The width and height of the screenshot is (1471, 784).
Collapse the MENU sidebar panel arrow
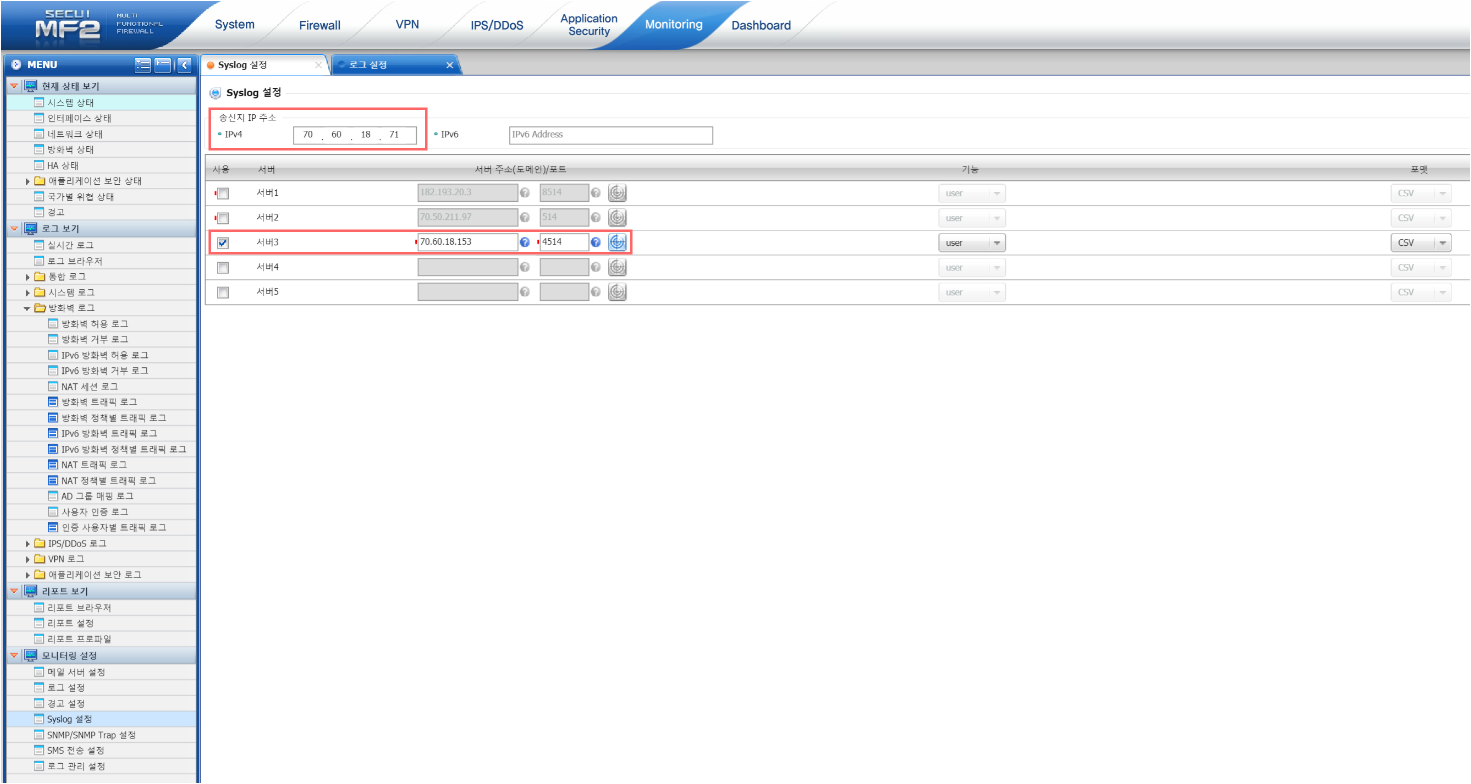click(183, 65)
